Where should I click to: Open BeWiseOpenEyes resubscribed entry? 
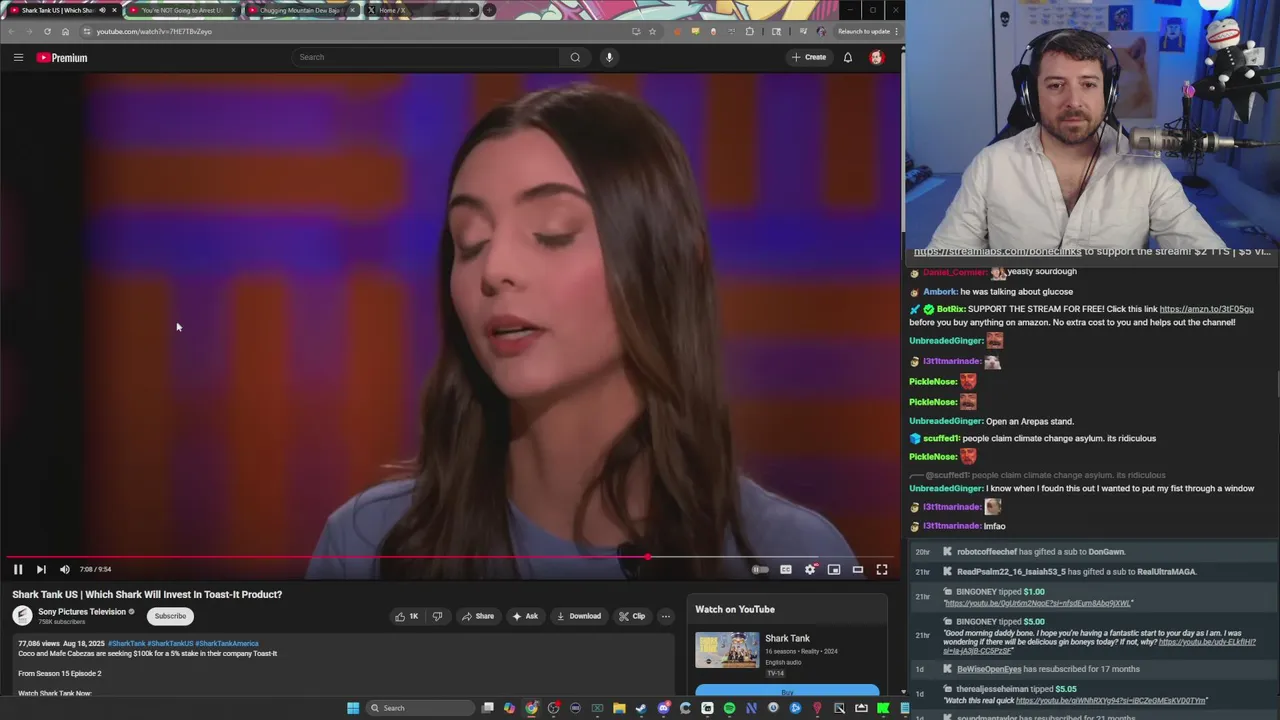[1095, 669]
